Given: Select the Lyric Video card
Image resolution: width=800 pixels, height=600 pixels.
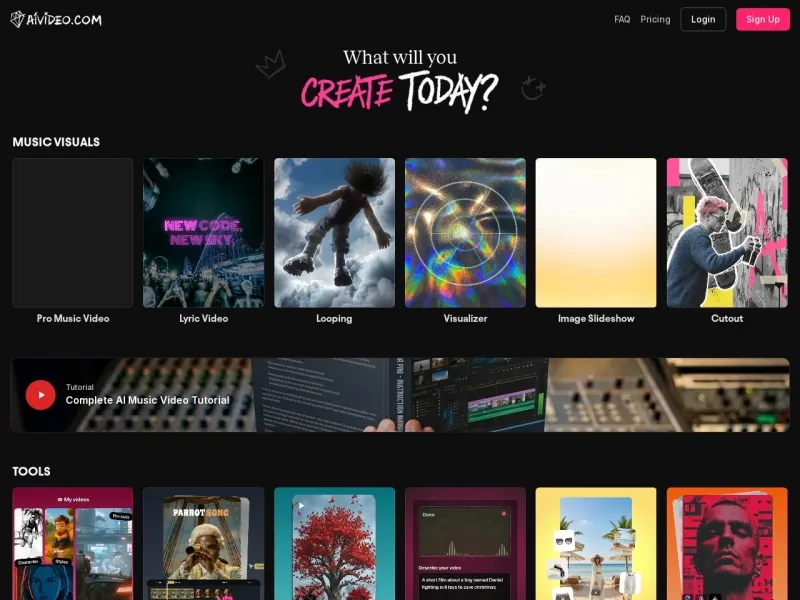Looking at the screenshot, I should point(203,232).
